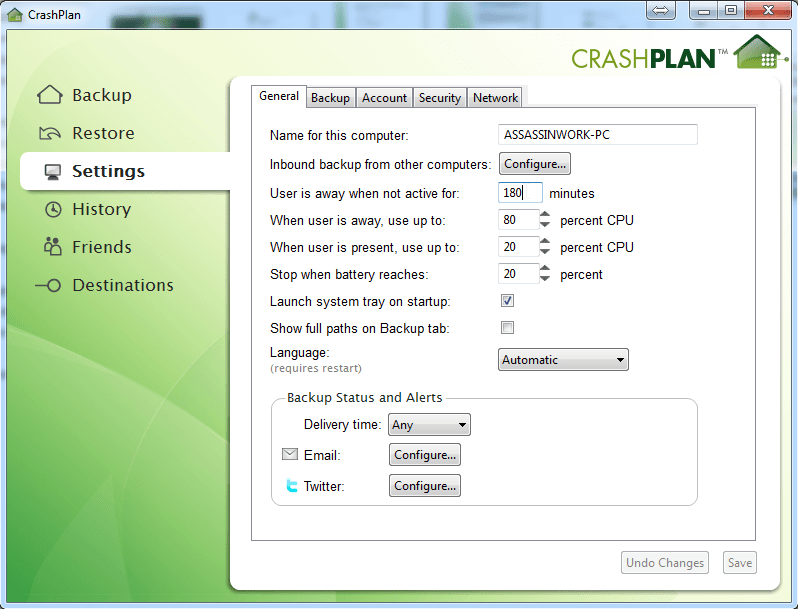798x609 pixels.
Task: Open the Destinations section in sidebar
Action: click(x=123, y=285)
